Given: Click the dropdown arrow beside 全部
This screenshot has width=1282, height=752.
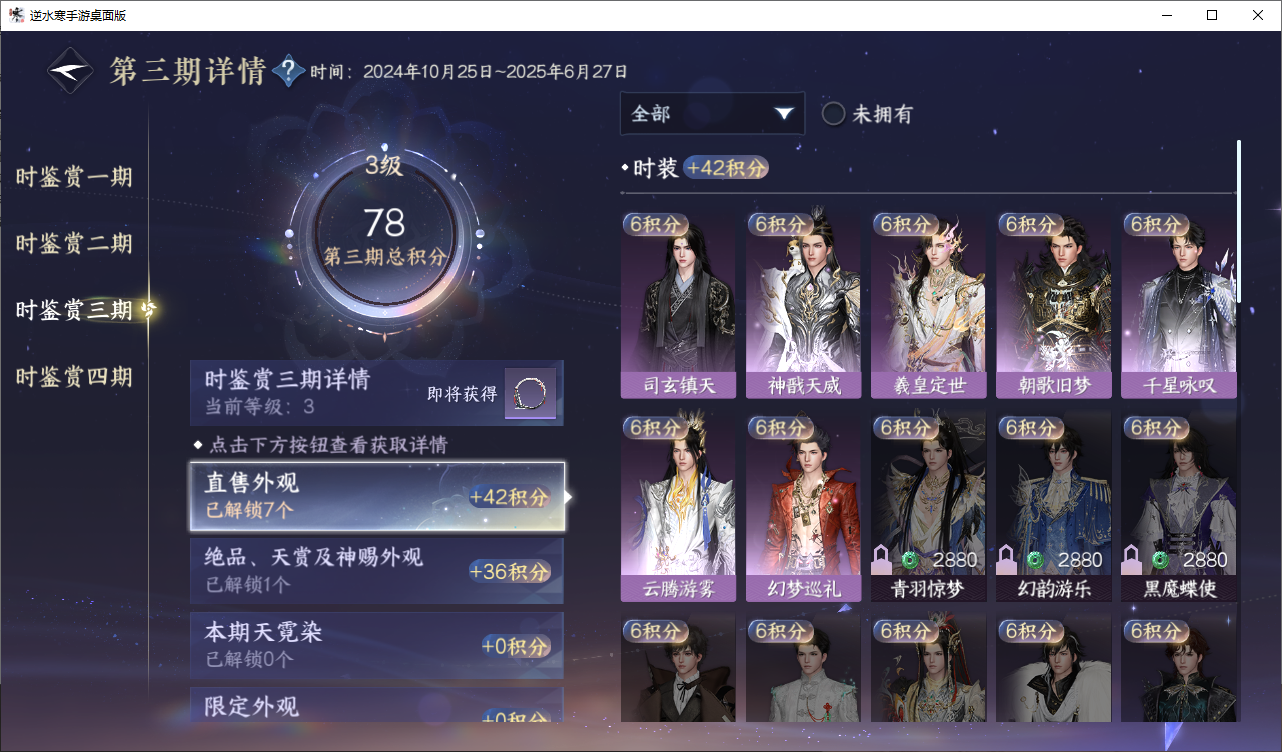Looking at the screenshot, I should [784, 114].
